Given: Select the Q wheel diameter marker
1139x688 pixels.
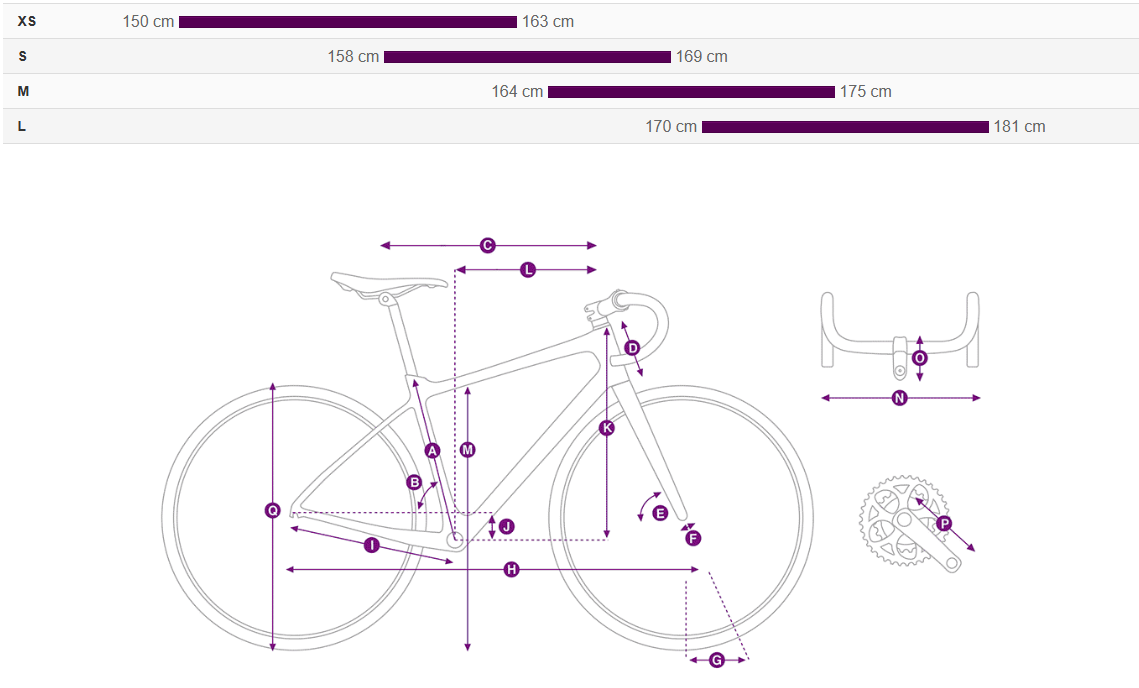Looking at the screenshot, I should pyautogui.click(x=272, y=511).
